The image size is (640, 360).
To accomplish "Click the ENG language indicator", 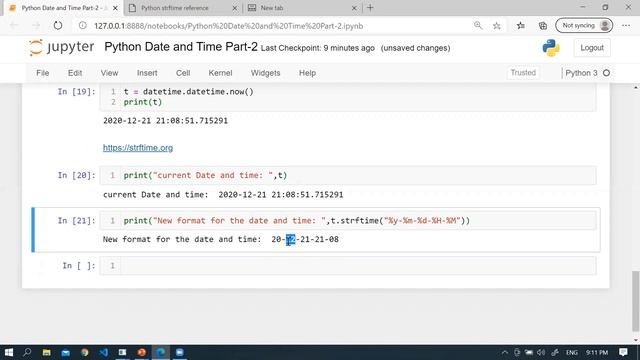I will point(571,352).
